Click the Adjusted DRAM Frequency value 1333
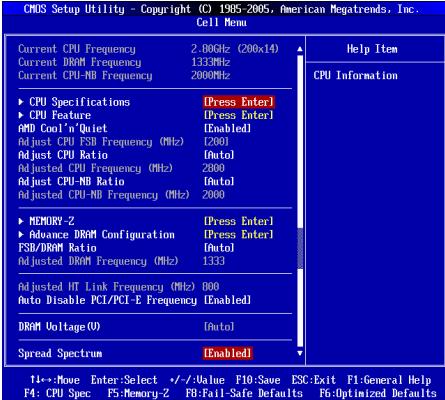 pyautogui.click(x=213, y=261)
